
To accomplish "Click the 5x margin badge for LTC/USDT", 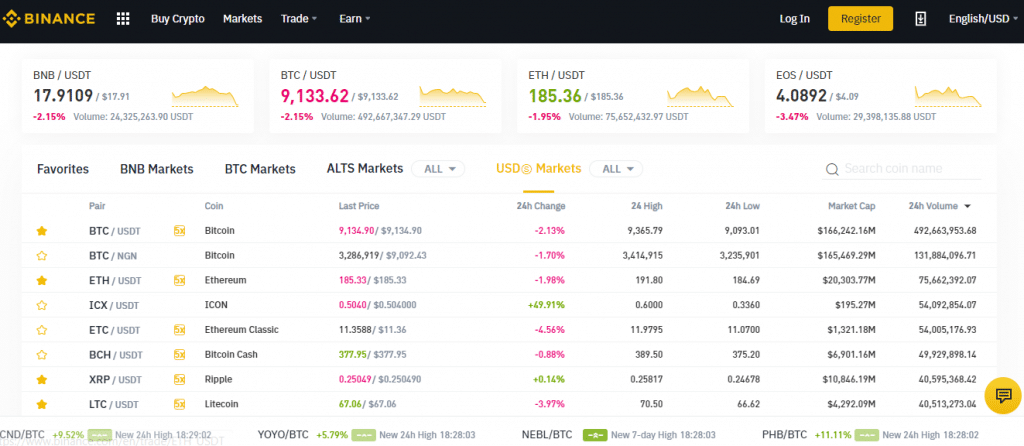I will 180,404.
